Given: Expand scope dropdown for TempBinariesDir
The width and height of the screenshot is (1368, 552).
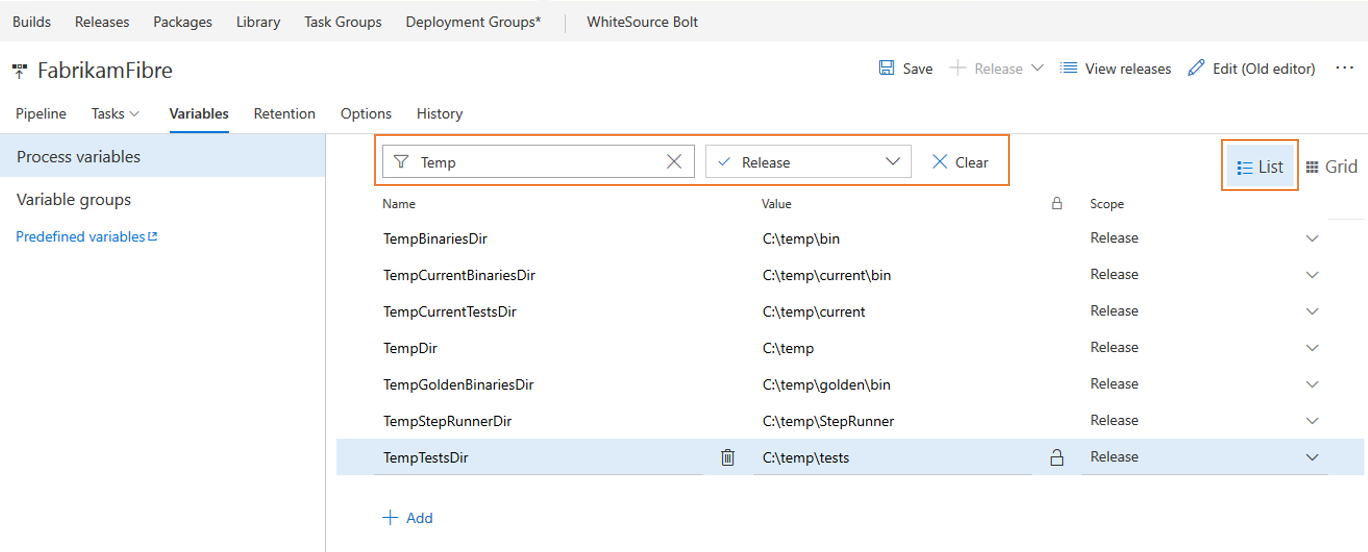Looking at the screenshot, I should [x=1313, y=238].
